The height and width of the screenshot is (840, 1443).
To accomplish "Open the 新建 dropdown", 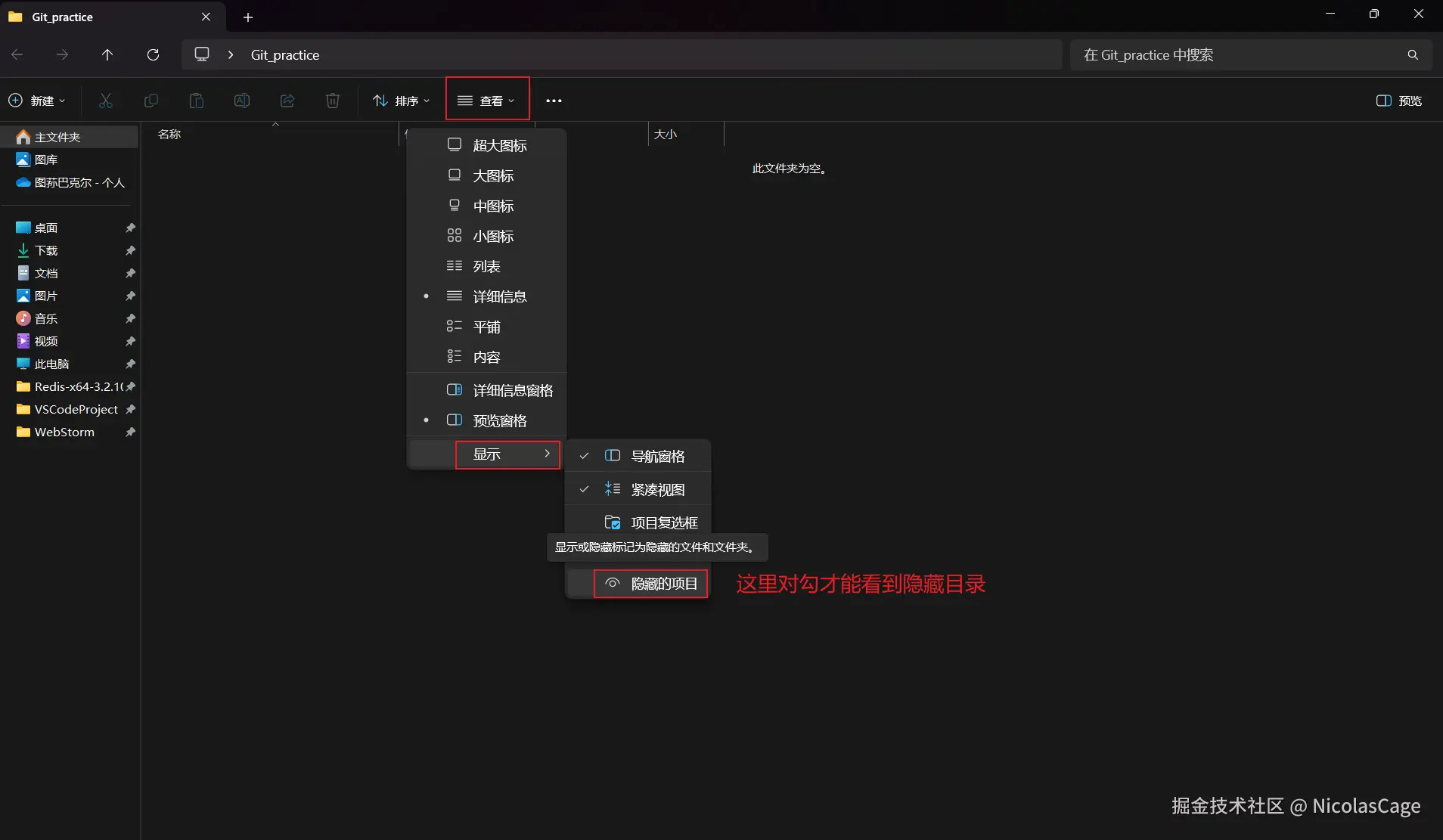I will point(36,101).
